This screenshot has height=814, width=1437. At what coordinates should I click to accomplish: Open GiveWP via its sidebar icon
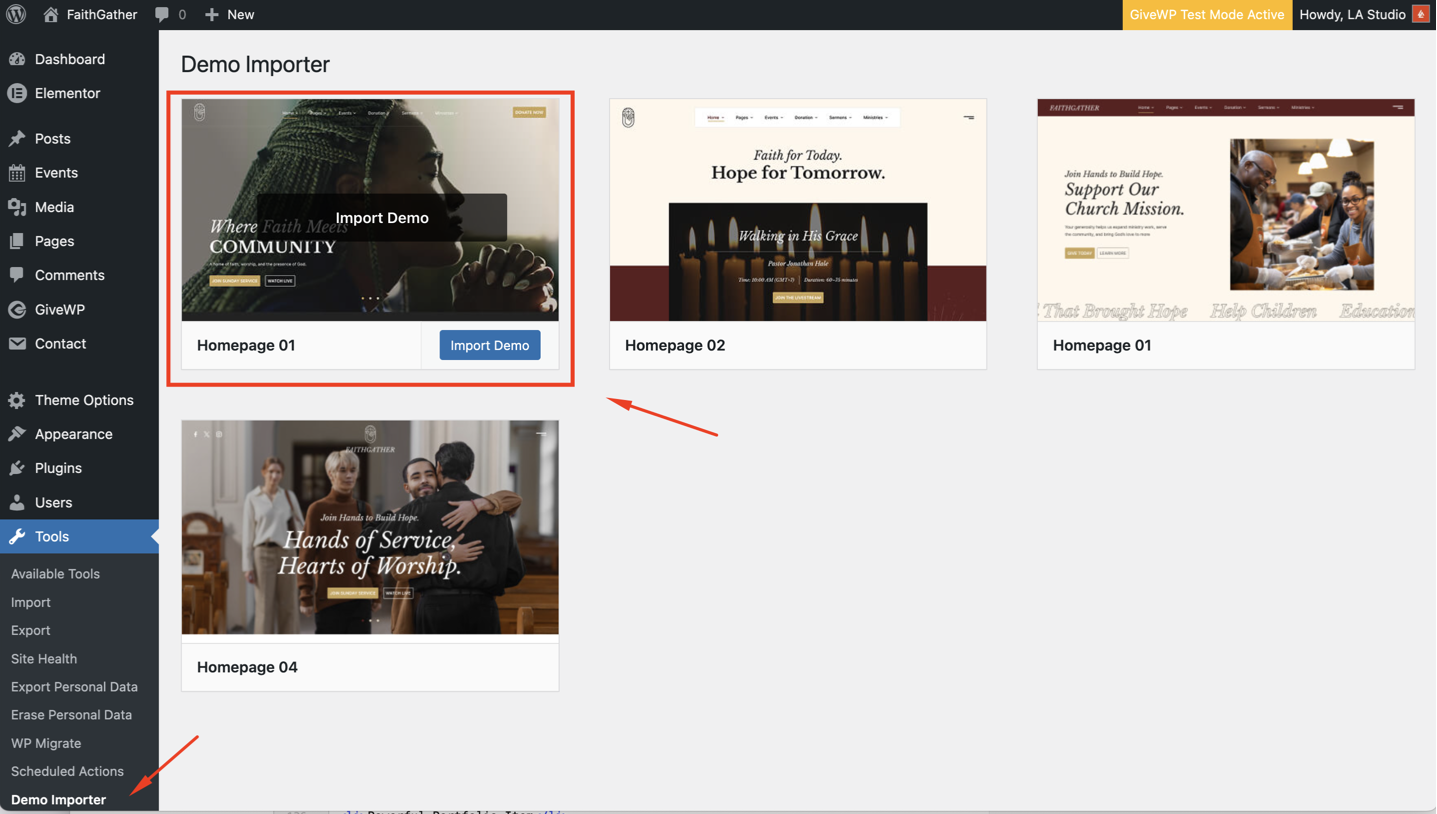pos(17,310)
